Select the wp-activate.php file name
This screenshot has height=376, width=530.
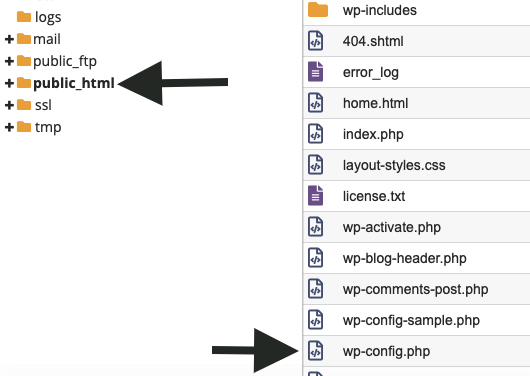tap(391, 228)
